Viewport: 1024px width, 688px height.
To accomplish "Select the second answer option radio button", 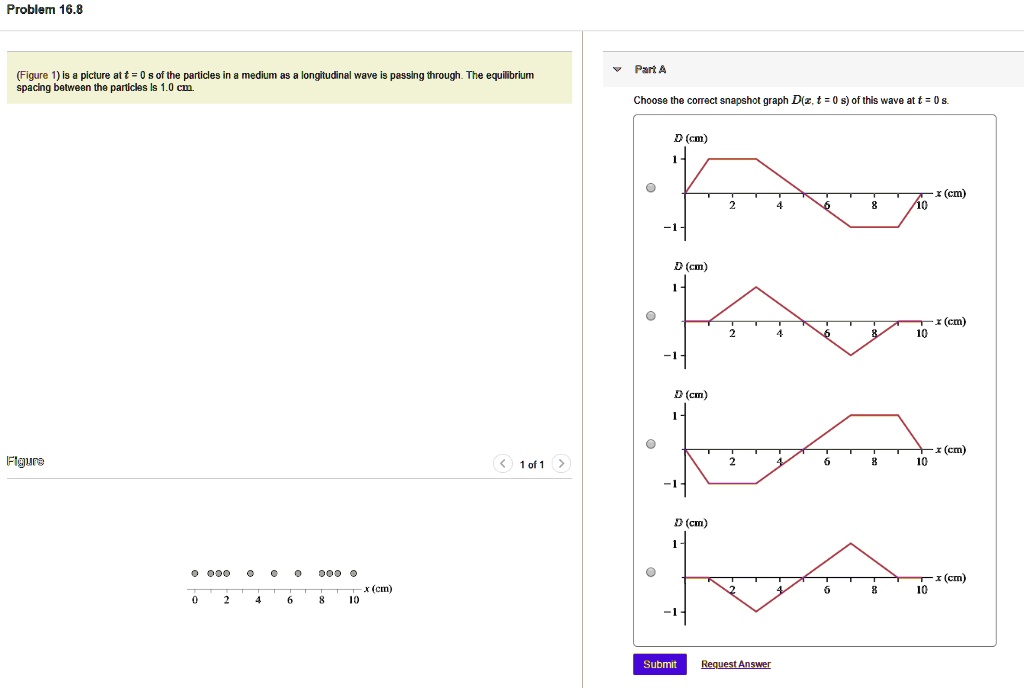I will coord(651,315).
